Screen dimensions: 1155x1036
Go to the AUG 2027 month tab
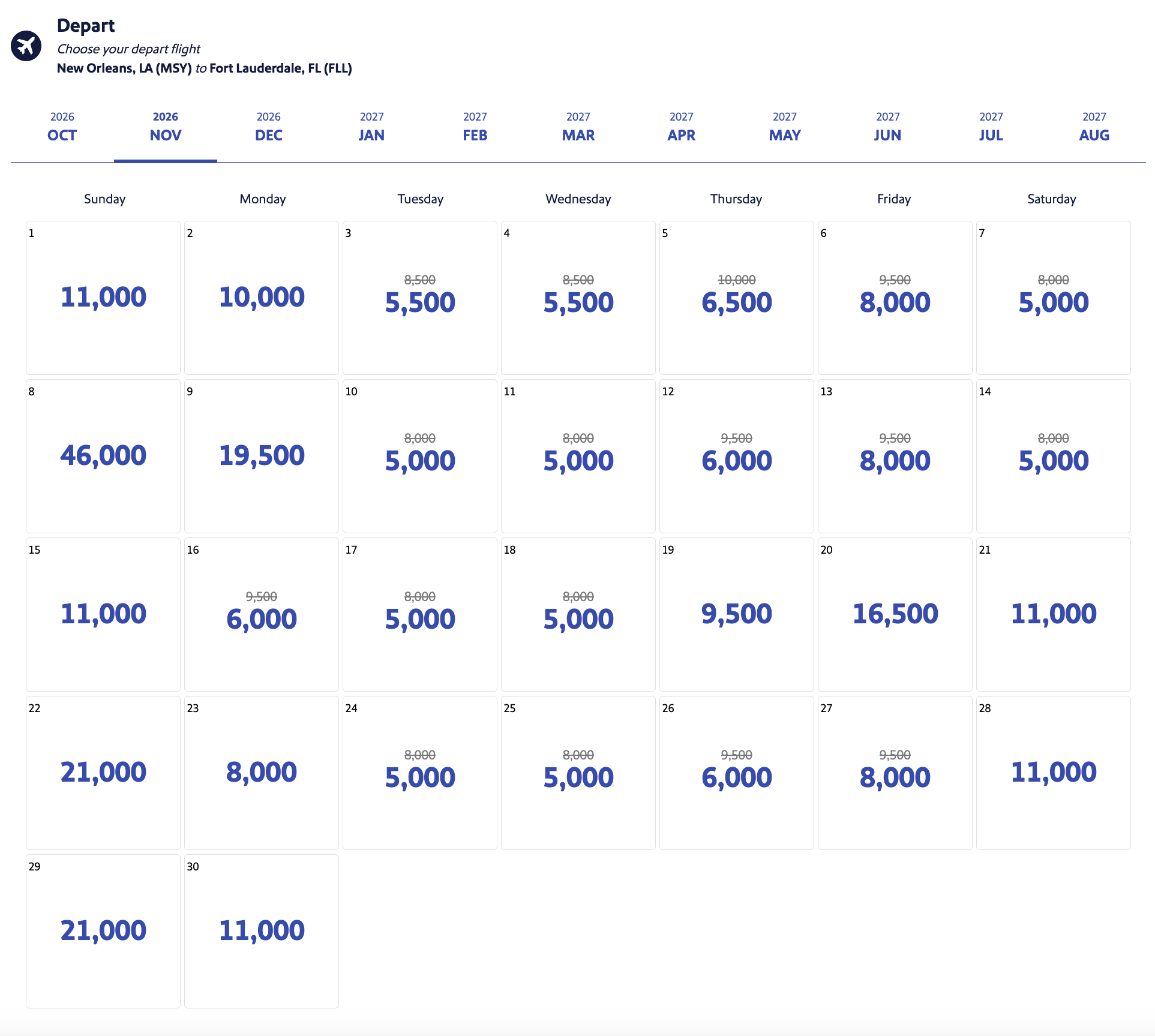coord(1094,127)
